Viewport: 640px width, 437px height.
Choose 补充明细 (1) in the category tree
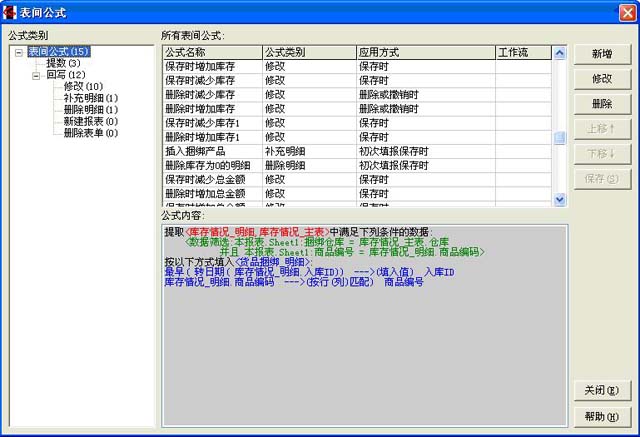tap(90, 98)
